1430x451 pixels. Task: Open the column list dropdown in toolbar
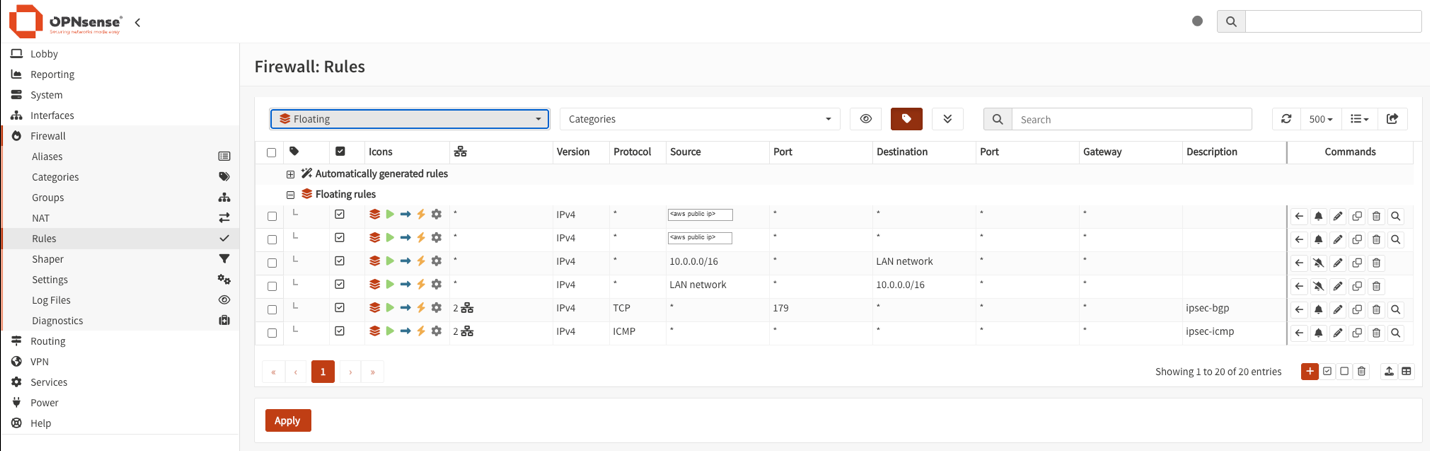coord(1359,119)
